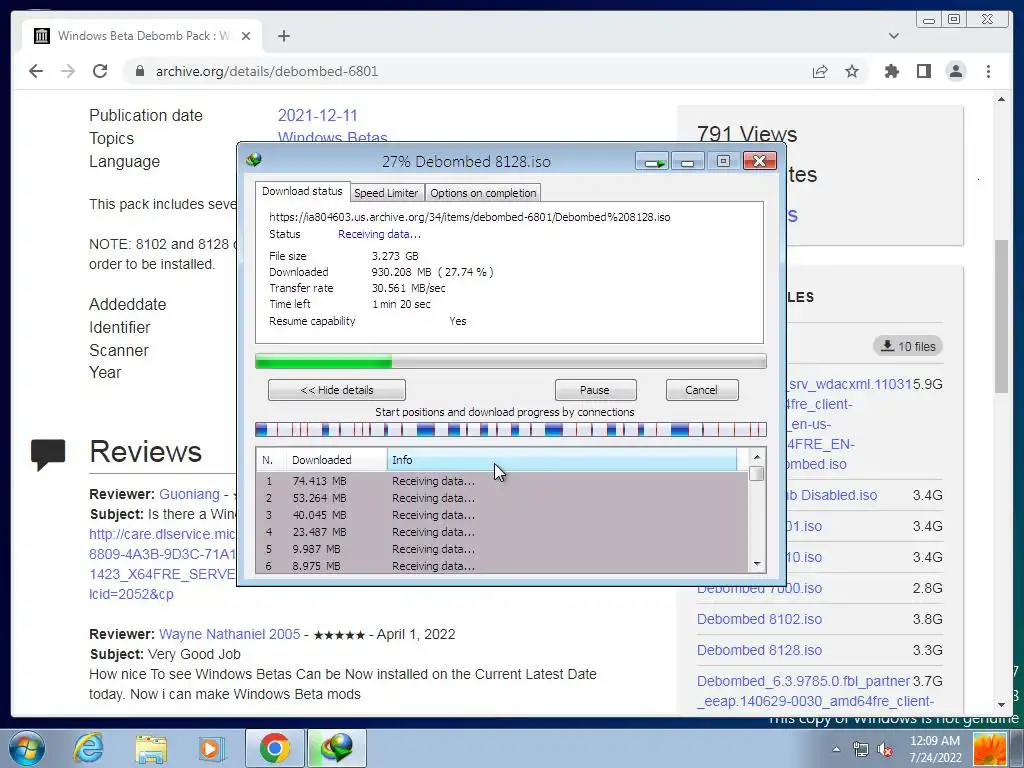The width and height of the screenshot is (1024, 768).
Task: Open the Chrome three-dot menu
Action: click(x=988, y=71)
